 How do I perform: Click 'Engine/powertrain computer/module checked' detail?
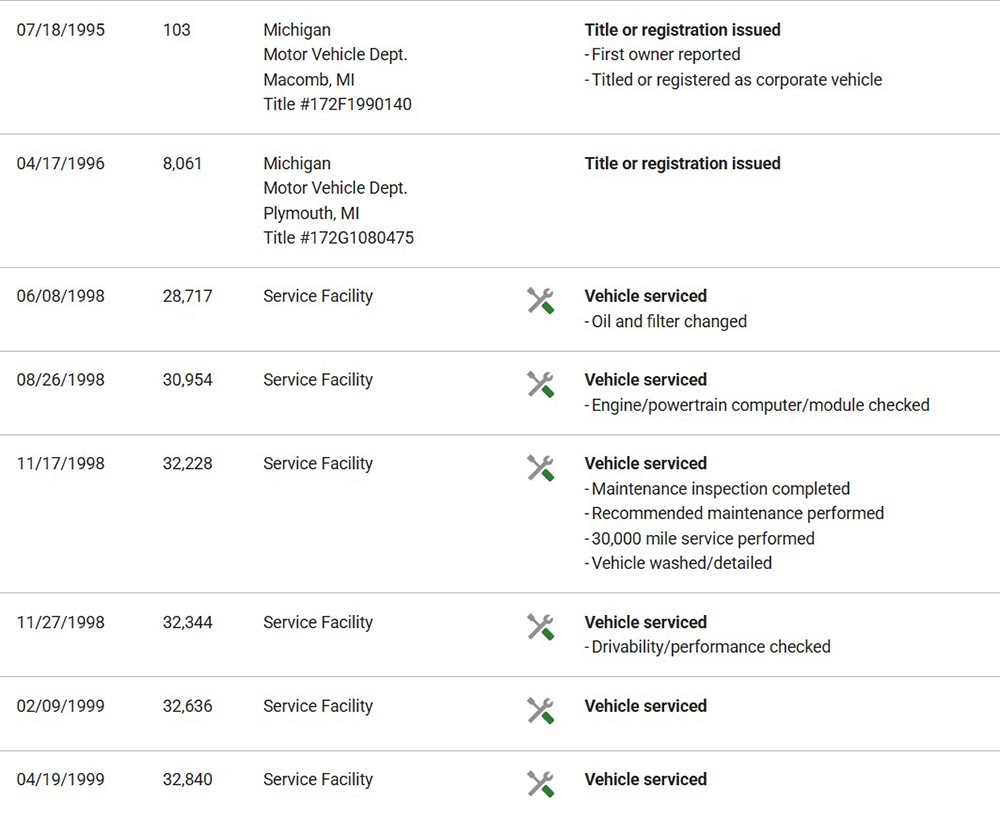pyautogui.click(x=760, y=405)
